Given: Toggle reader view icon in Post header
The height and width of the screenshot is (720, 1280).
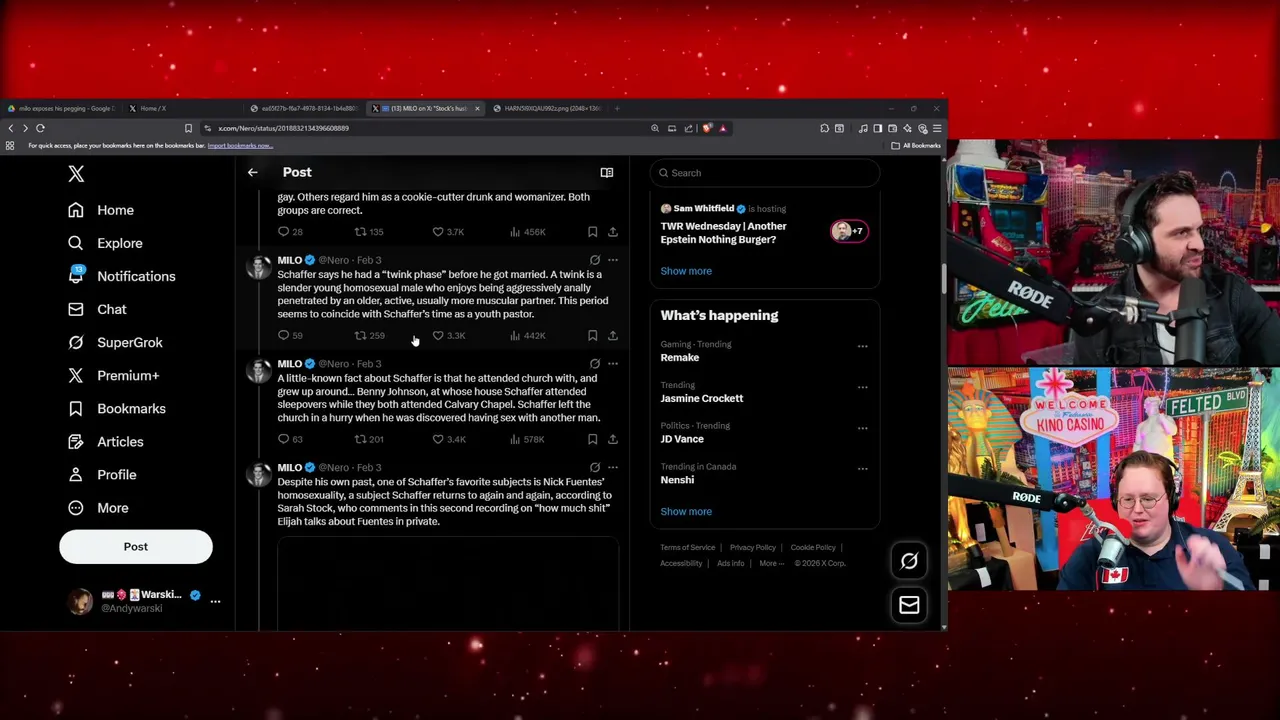Looking at the screenshot, I should click(x=606, y=172).
